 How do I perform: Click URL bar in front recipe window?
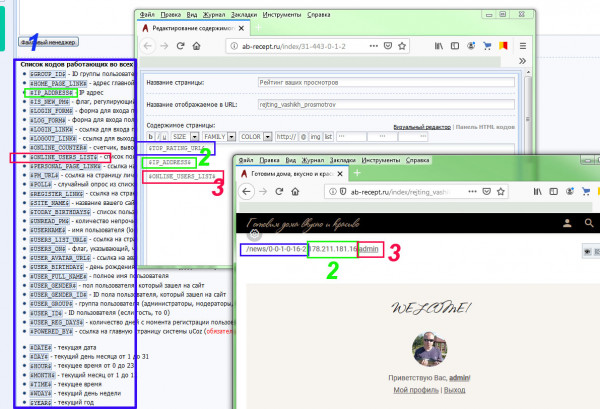point(416,191)
